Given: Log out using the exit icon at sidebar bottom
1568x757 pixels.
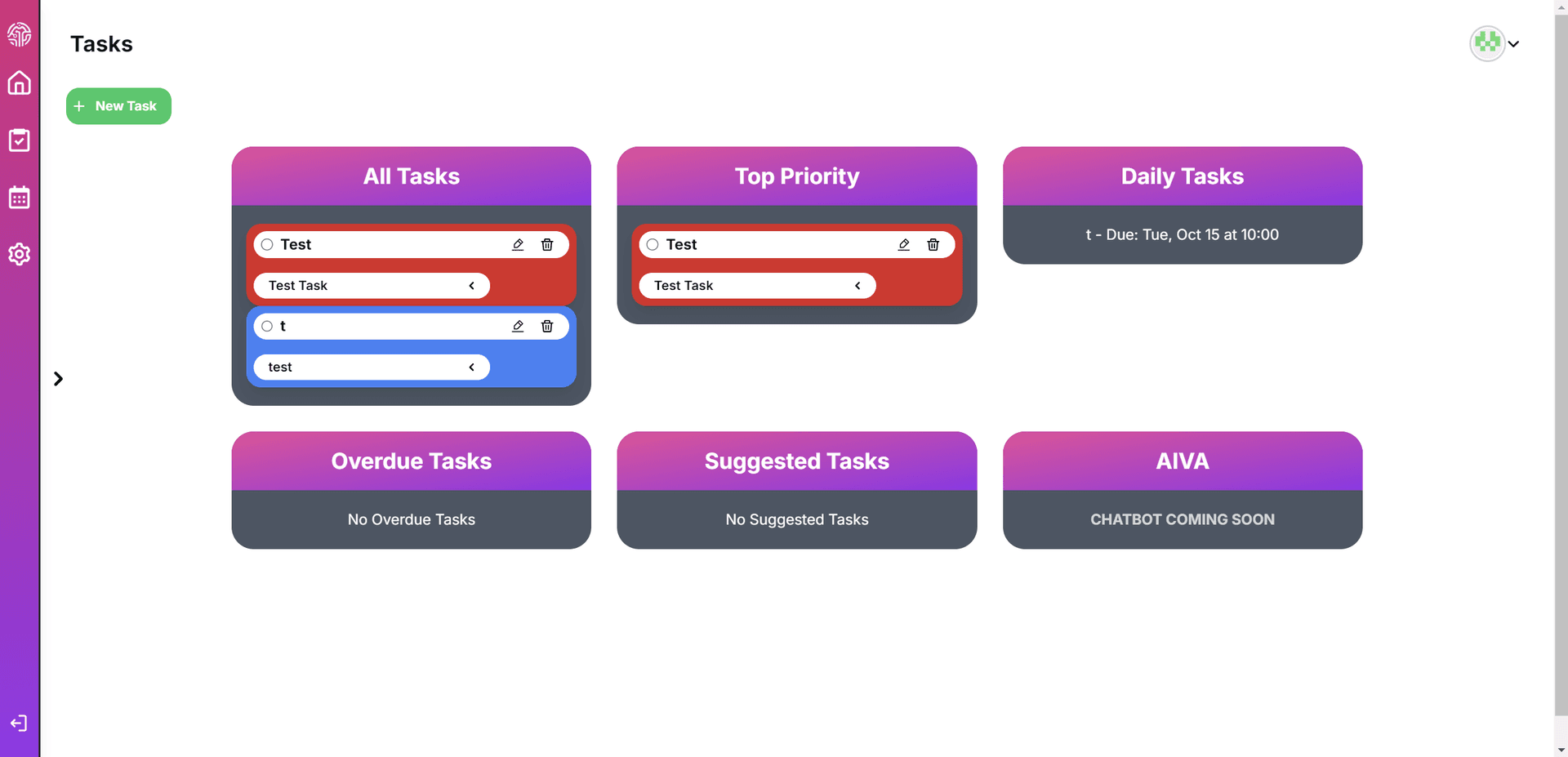Looking at the screenshot, I should (19, 723).
